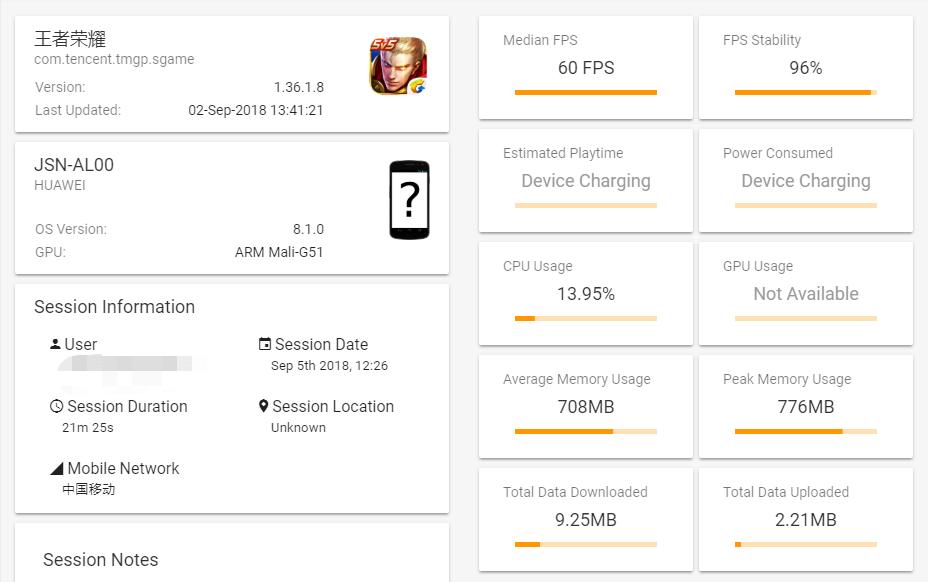
Task: Click the Session Duration clock icon
Action: point(57,406)
